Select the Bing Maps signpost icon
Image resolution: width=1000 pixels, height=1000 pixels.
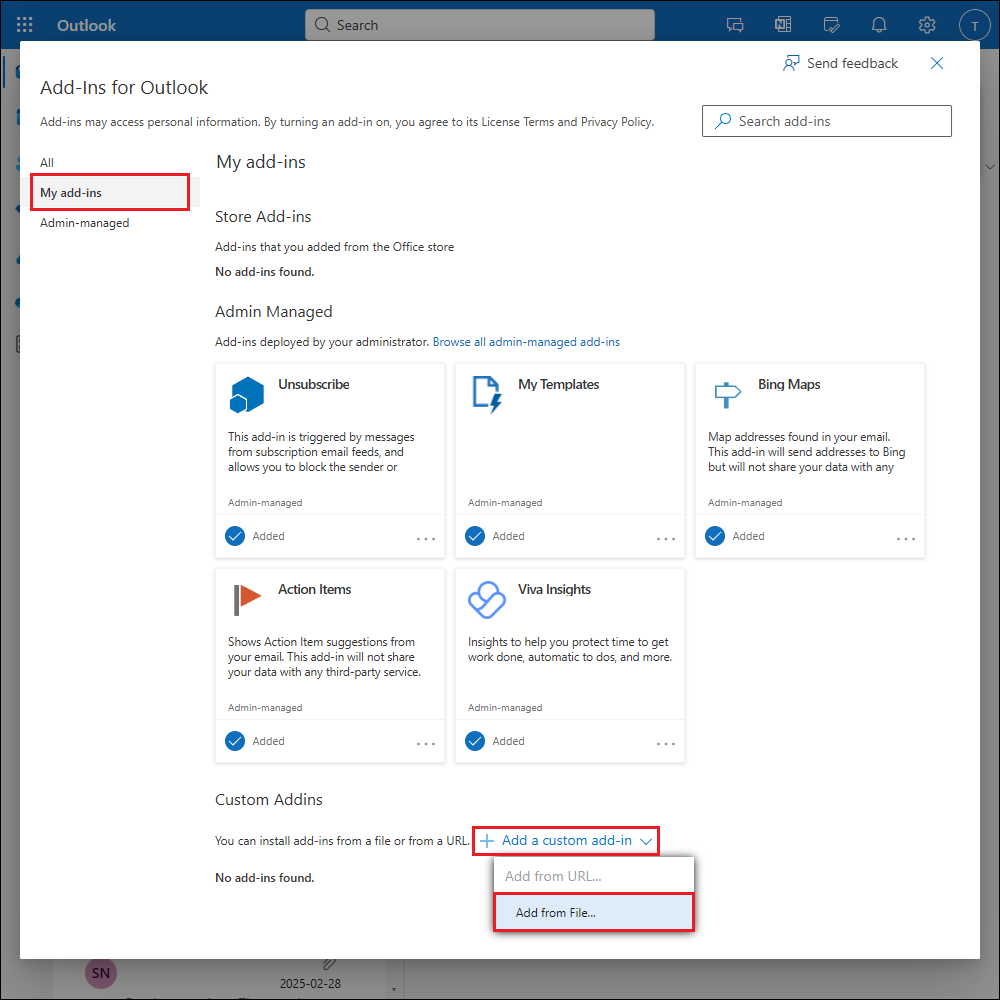727,395
